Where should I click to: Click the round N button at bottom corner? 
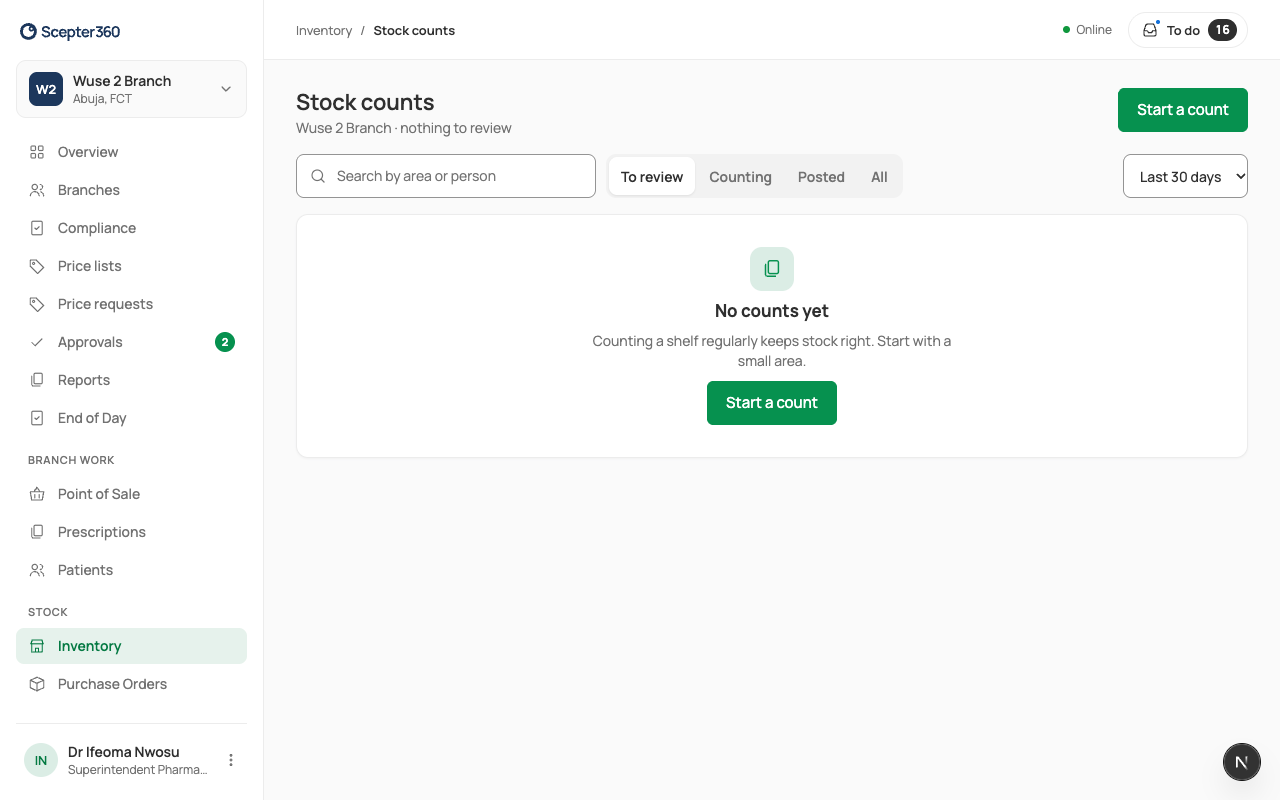(1242, 762)
